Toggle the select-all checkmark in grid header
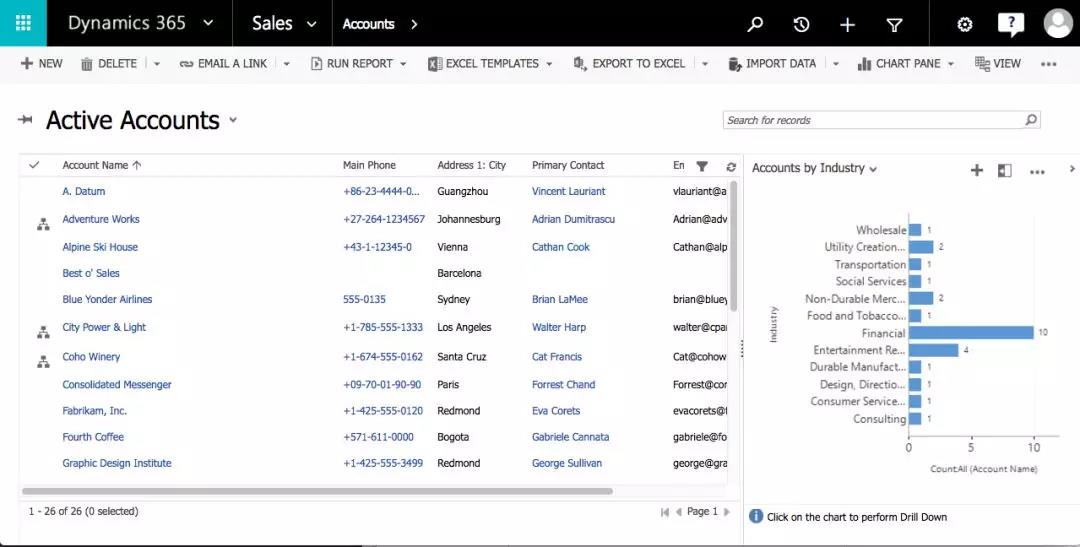This screenshot has height=547, width=1080. click(34, 165)
